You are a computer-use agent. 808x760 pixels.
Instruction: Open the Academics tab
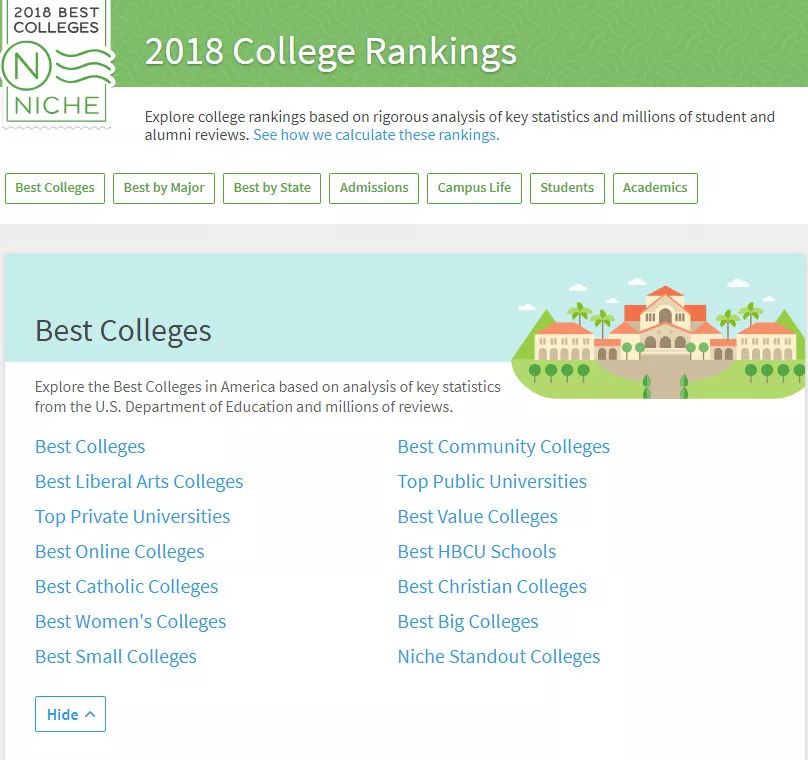655,188
